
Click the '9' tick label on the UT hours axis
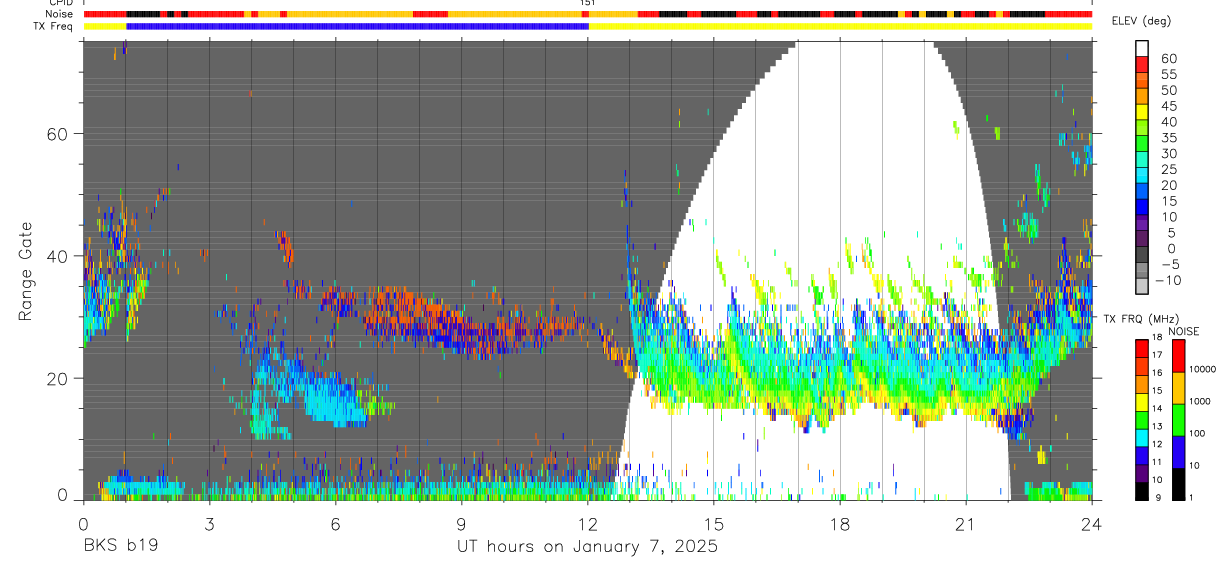(x=461, y=522)
